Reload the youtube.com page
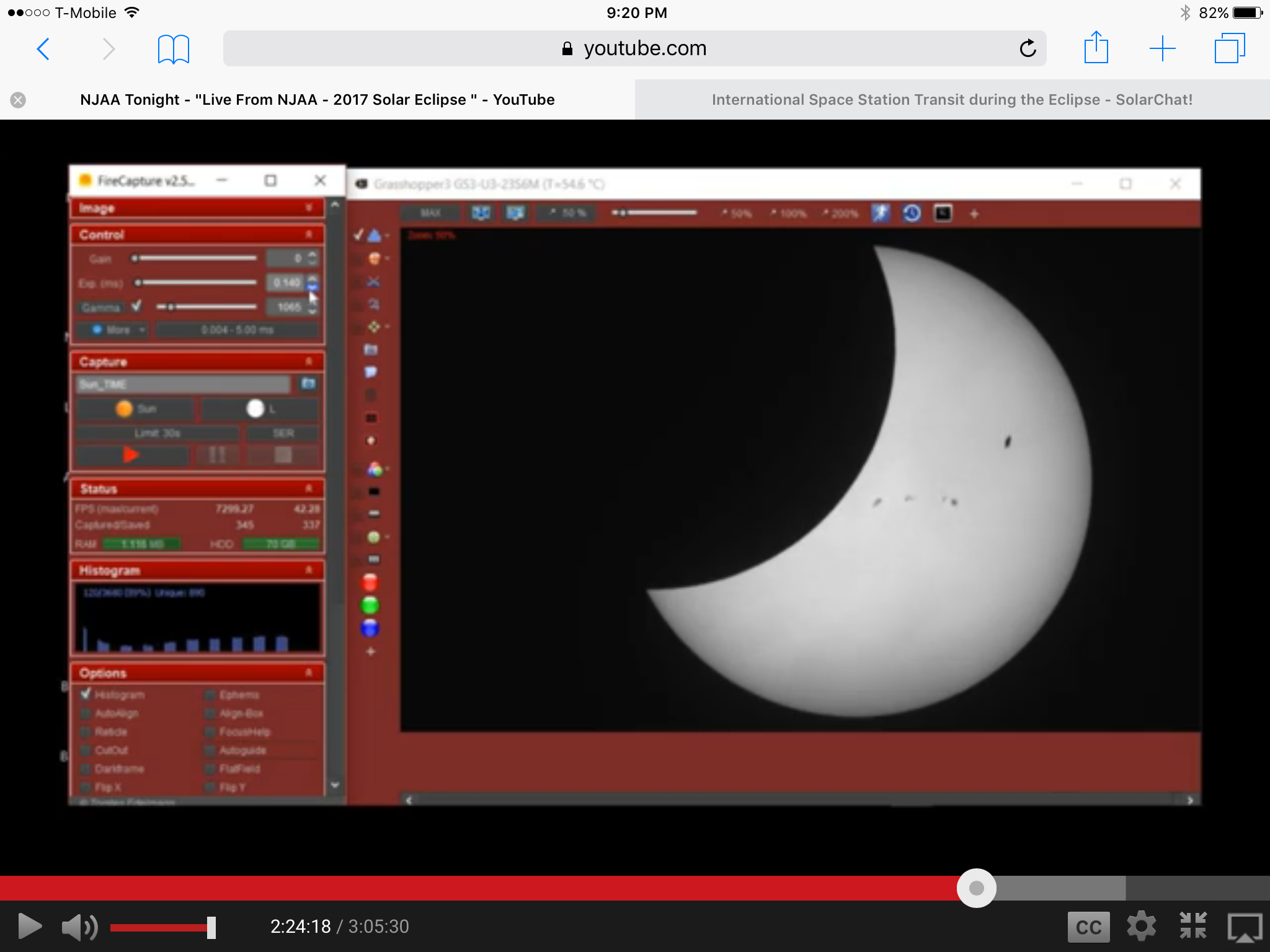This screenshot has width=1270, height=952. click(x=1028, y=48)
